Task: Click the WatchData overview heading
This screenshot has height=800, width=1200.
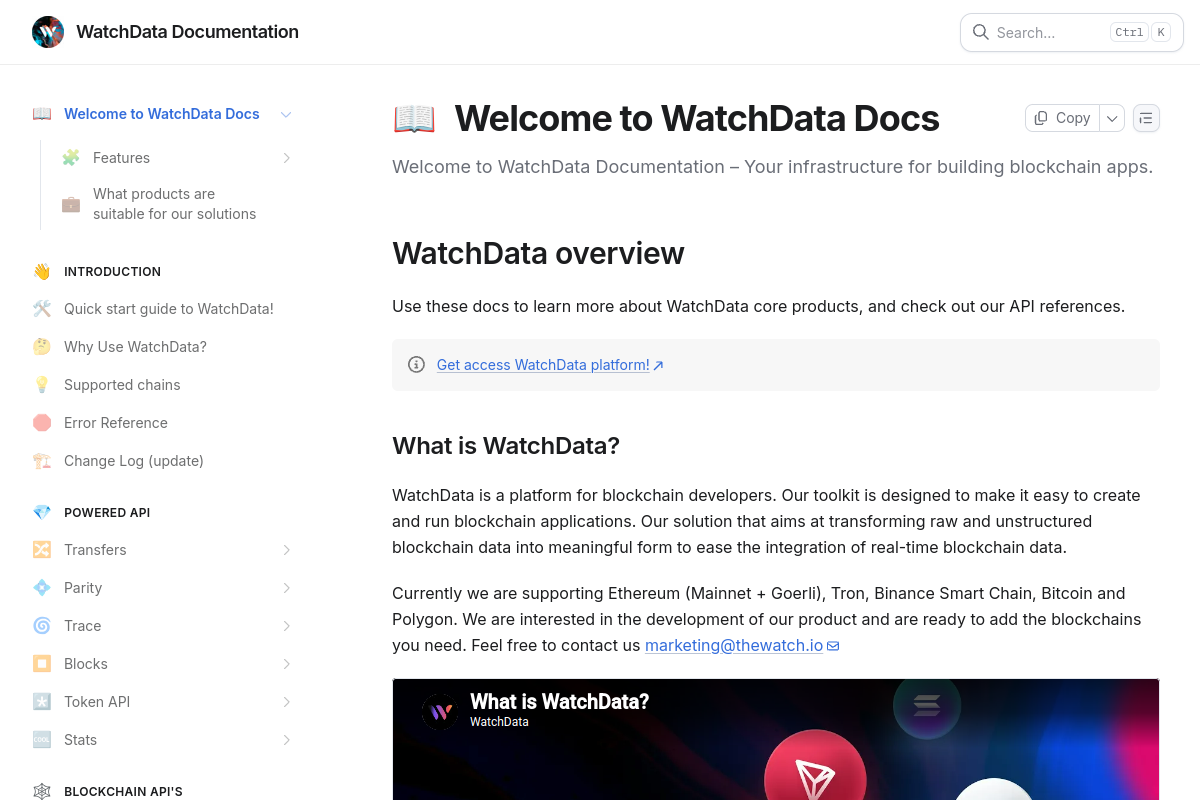Action: 538,254
